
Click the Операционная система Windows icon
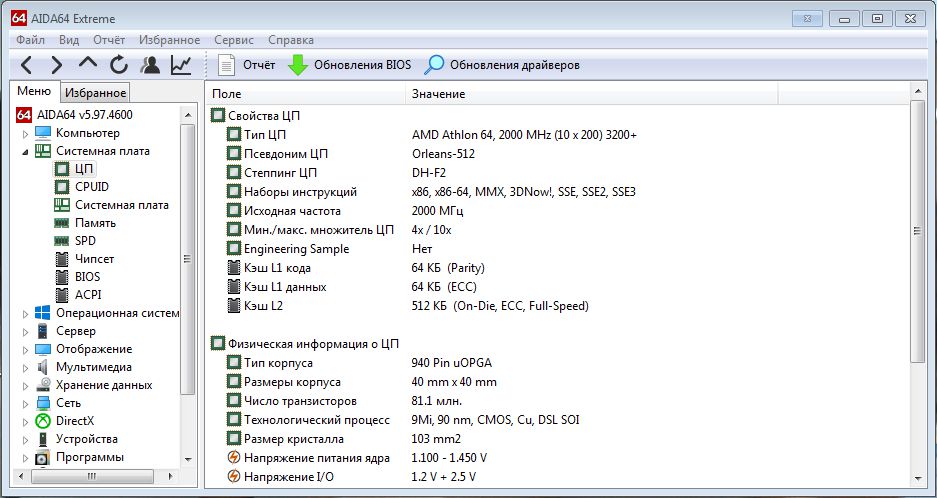[x=43, y=313]
